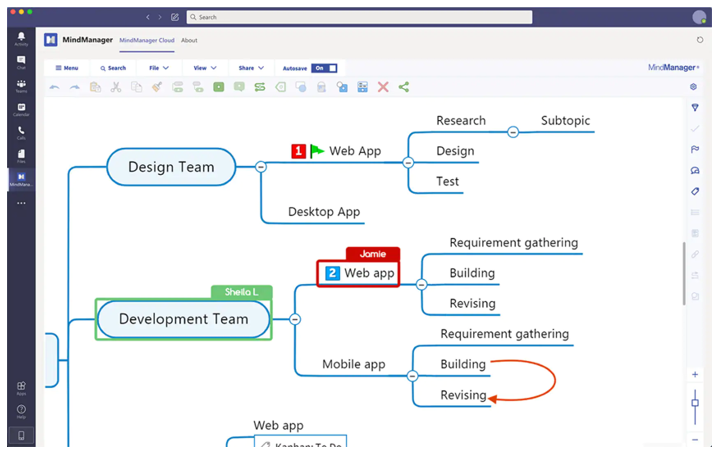Click the red X delete icon
This screenshot has width=720, height=457.
tap(383, 88)
